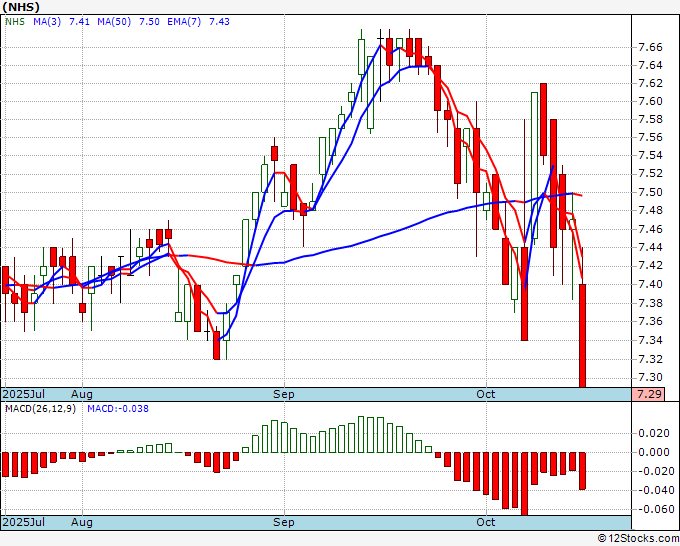The height and width of the screenshot is (546, 680).
Task: Click the Aug marker on price timeline
Action: tap(82, 394)
